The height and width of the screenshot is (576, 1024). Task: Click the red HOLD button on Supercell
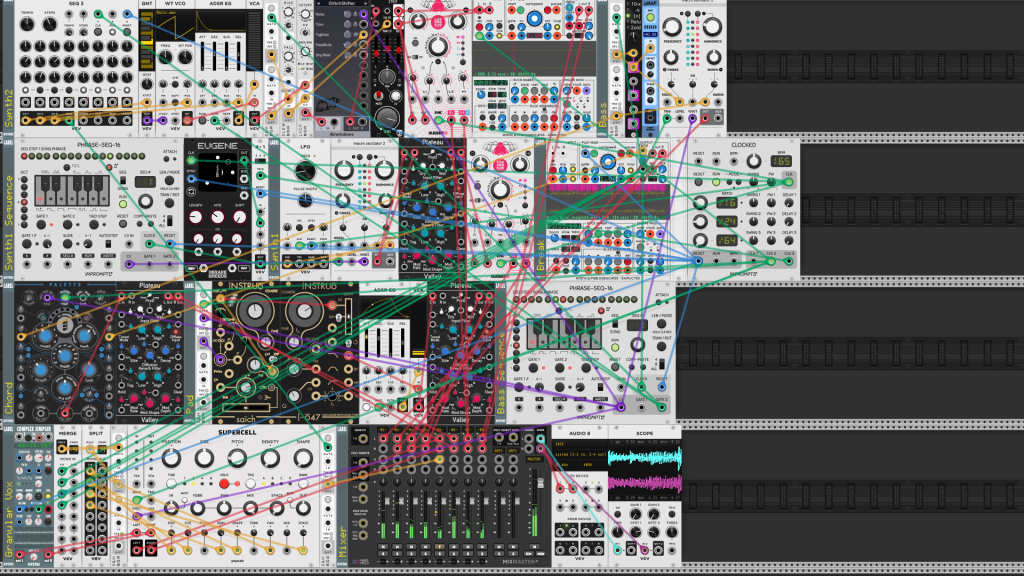pos(224,484)
